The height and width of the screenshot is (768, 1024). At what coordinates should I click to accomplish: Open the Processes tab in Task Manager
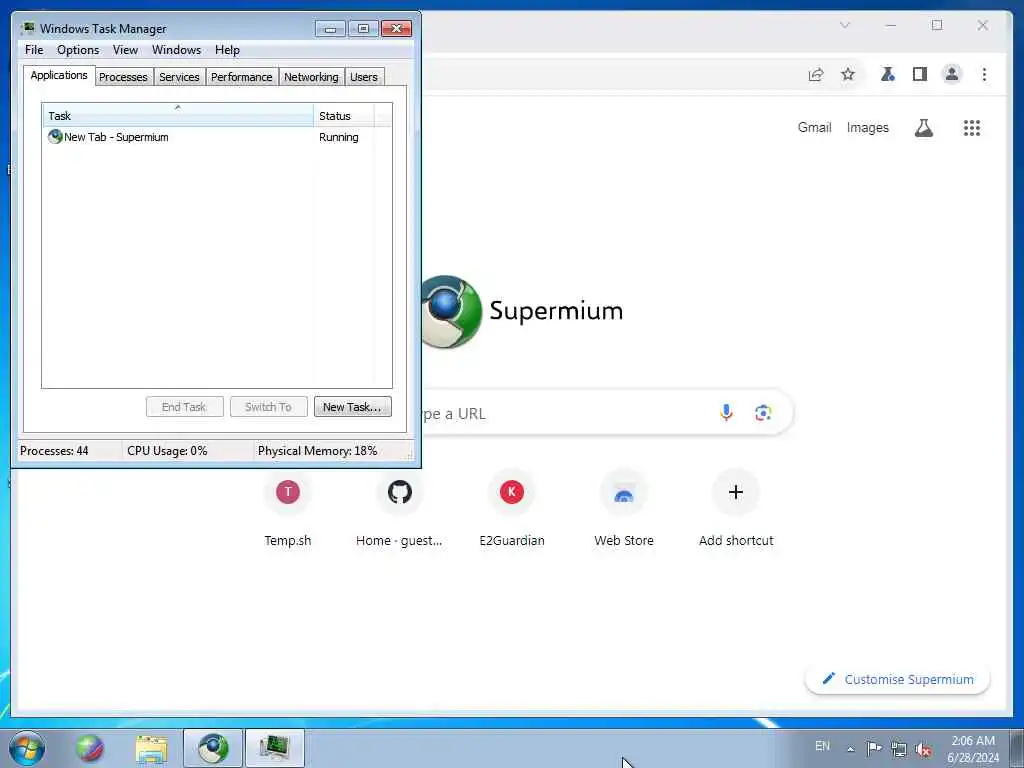point(123,77)
